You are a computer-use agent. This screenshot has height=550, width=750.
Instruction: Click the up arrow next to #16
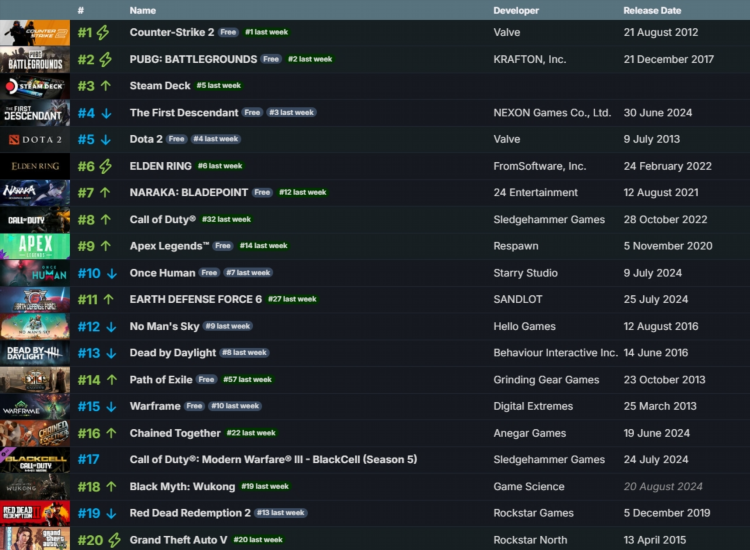click(x=111, y=433)
